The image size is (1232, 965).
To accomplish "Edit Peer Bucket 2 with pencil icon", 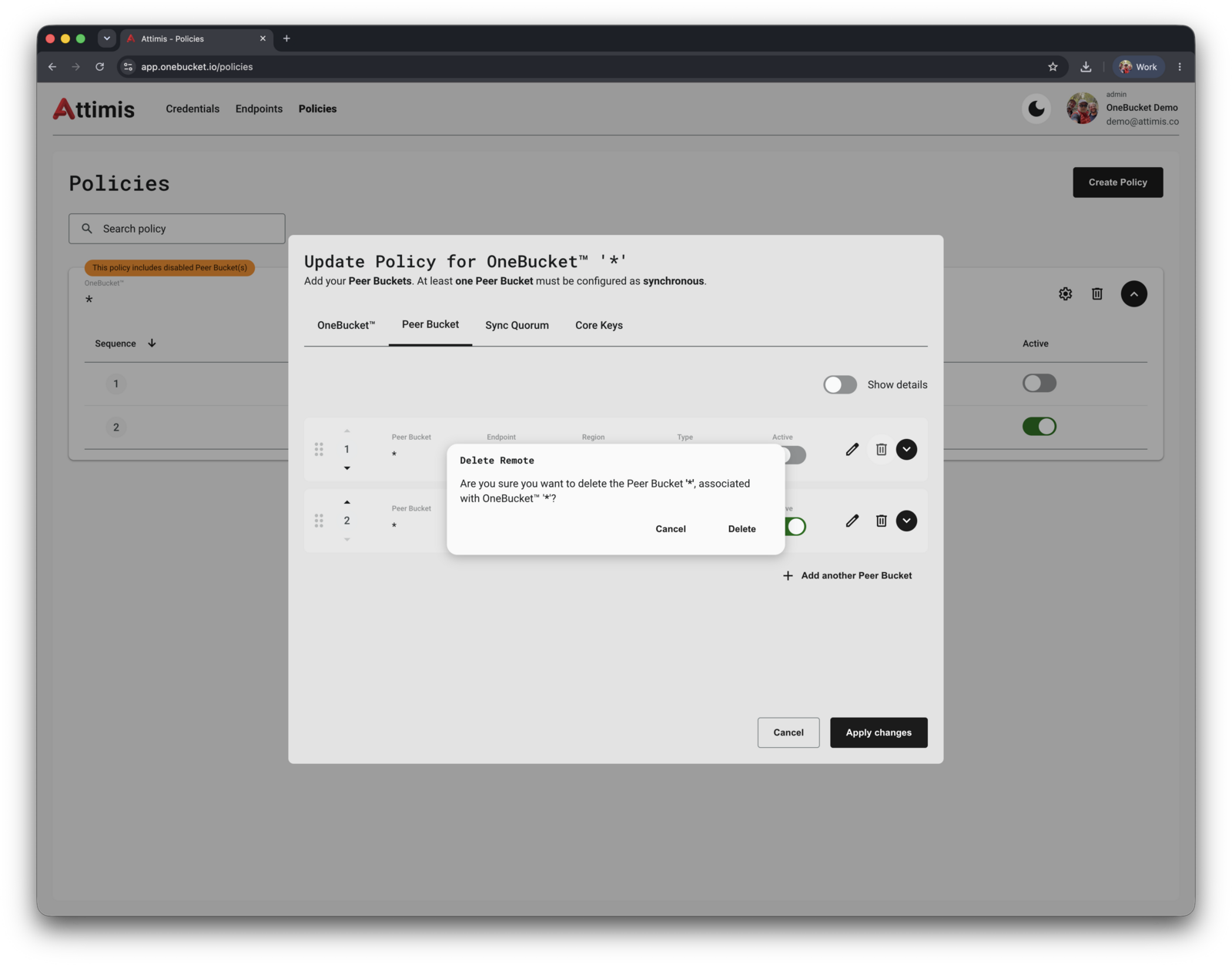I will 852,521.
